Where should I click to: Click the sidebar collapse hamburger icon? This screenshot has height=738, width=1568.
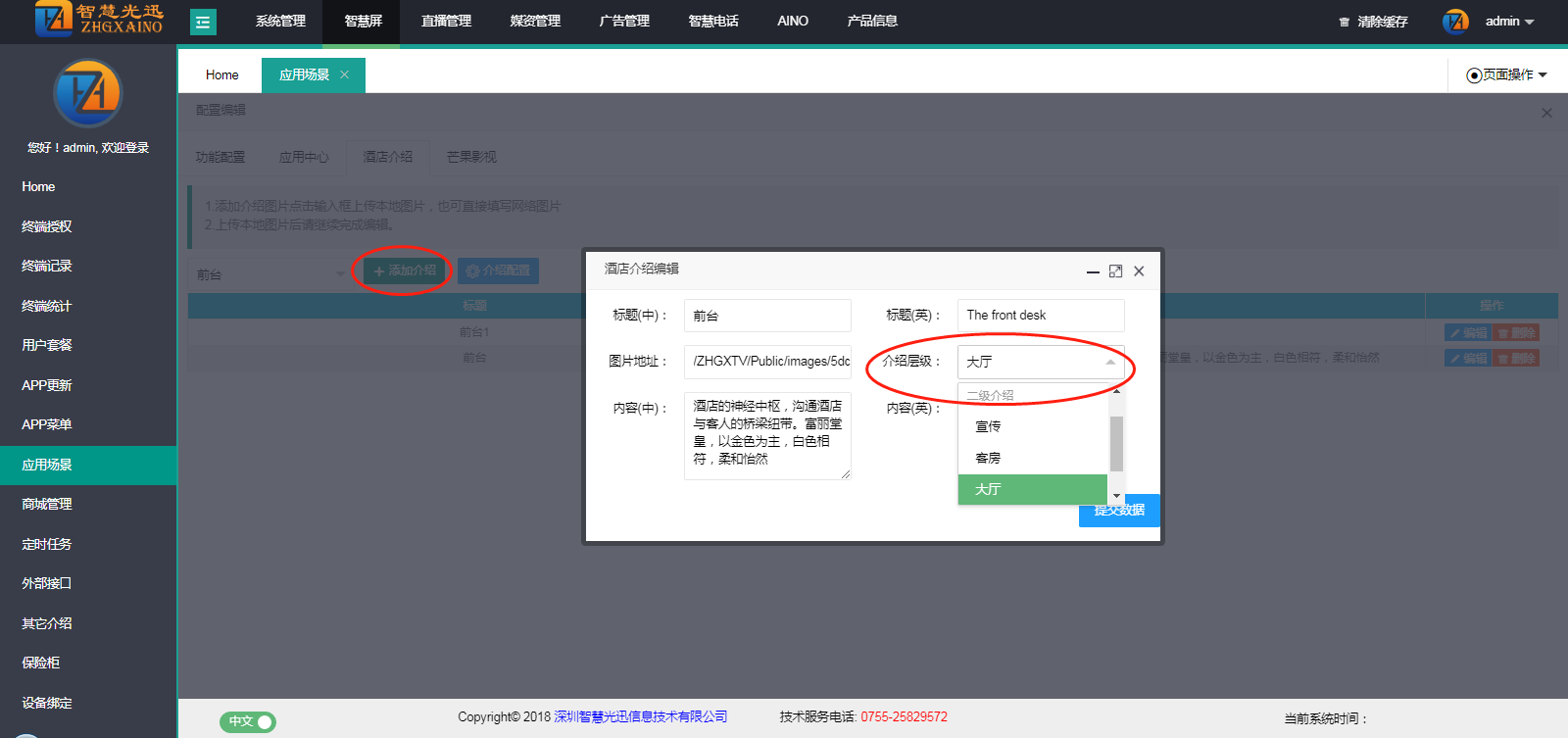pyautogui.click(x=203, y=22)
